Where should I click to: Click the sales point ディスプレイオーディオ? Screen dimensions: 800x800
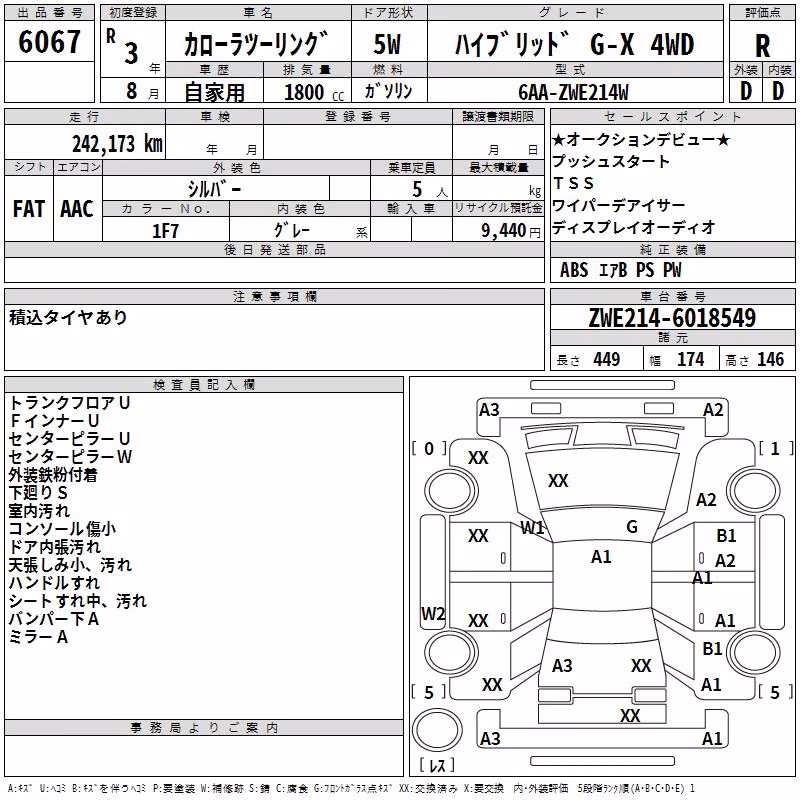pos(634,227)
